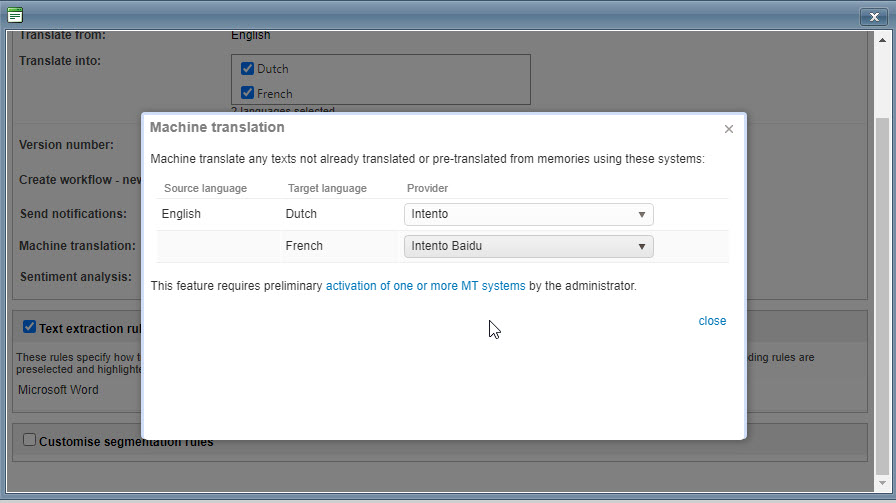
Task: Click the scrollbar down arrow
Action: point(881,484)
